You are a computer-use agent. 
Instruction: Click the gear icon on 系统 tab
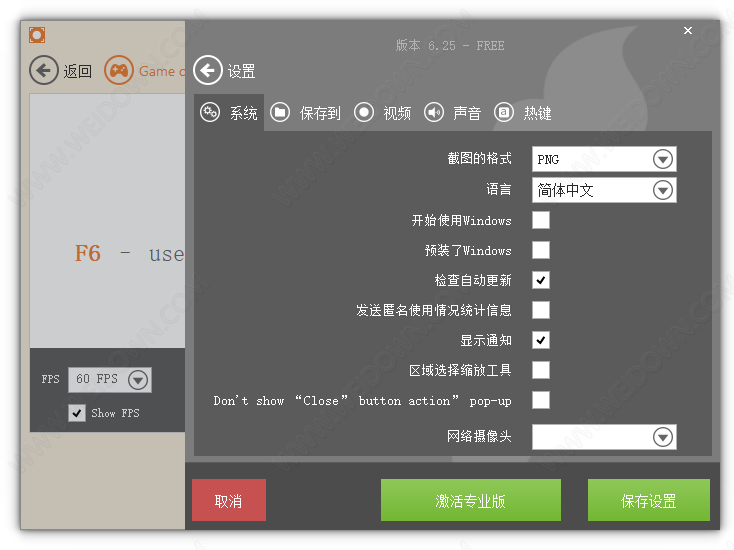[210, 112]
